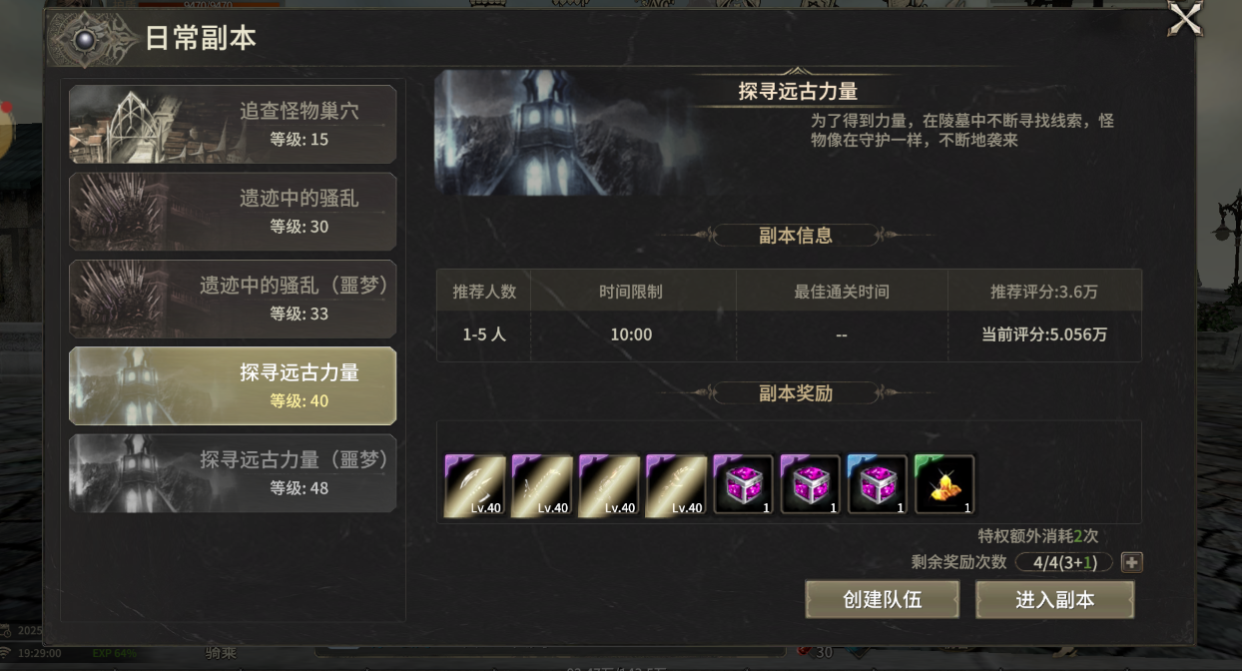The image size is (1242, 671).
Task: Select the 追查怪物巢穴 dungeon entry
Action: tap(232, 124)
